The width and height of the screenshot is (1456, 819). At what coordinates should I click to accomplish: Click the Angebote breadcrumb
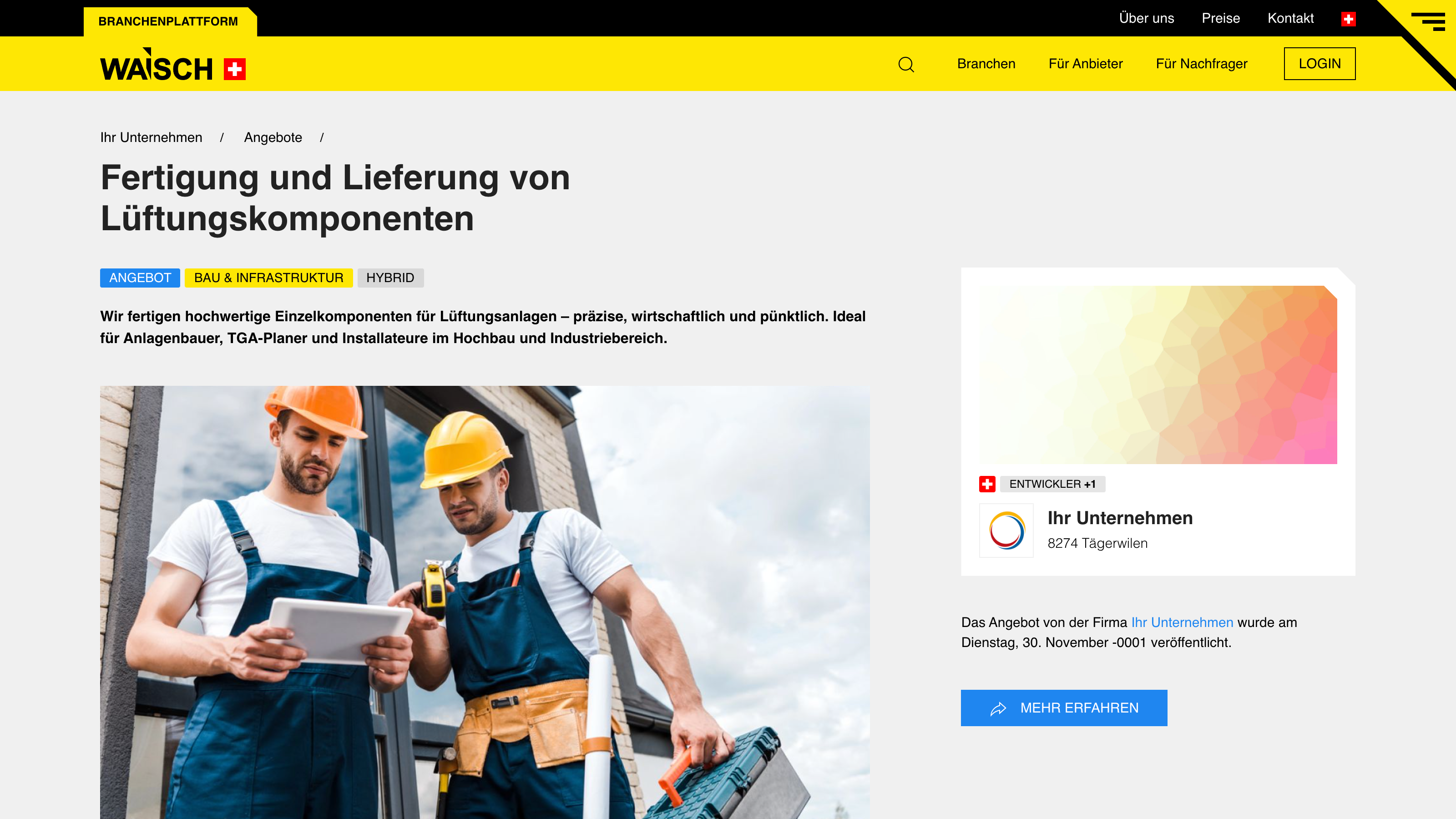[273, 137]
